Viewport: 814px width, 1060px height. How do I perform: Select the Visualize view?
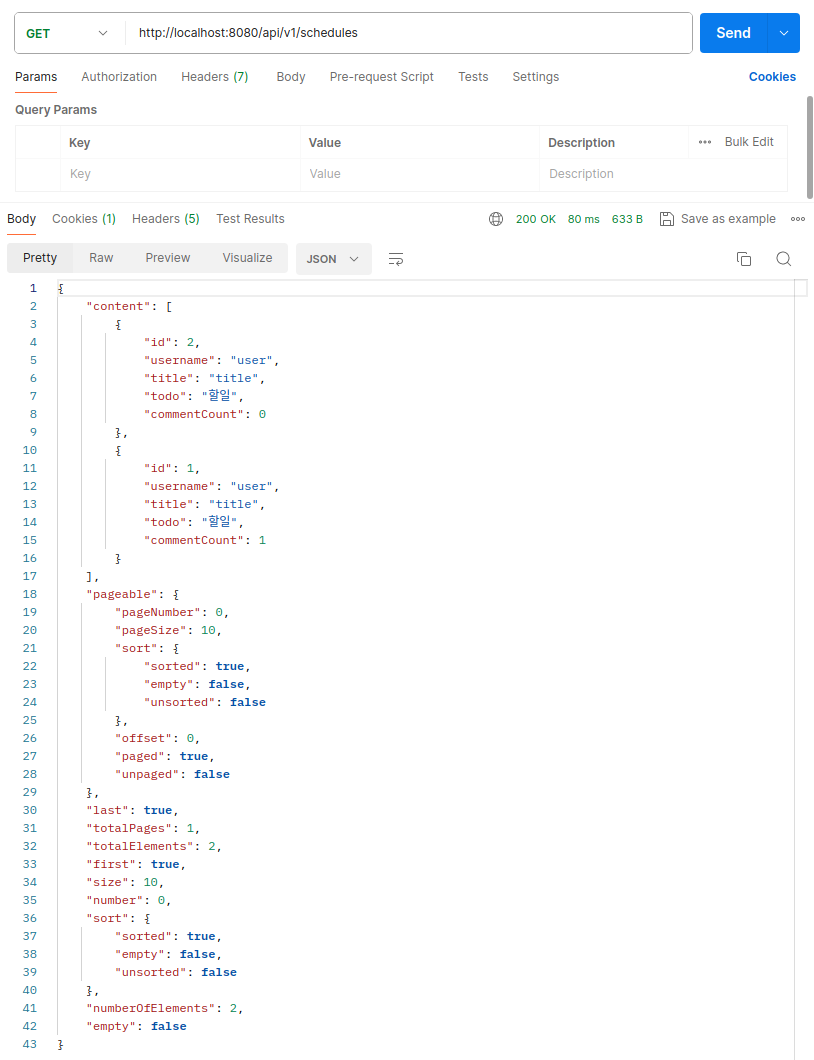click(x=247, y=258)
